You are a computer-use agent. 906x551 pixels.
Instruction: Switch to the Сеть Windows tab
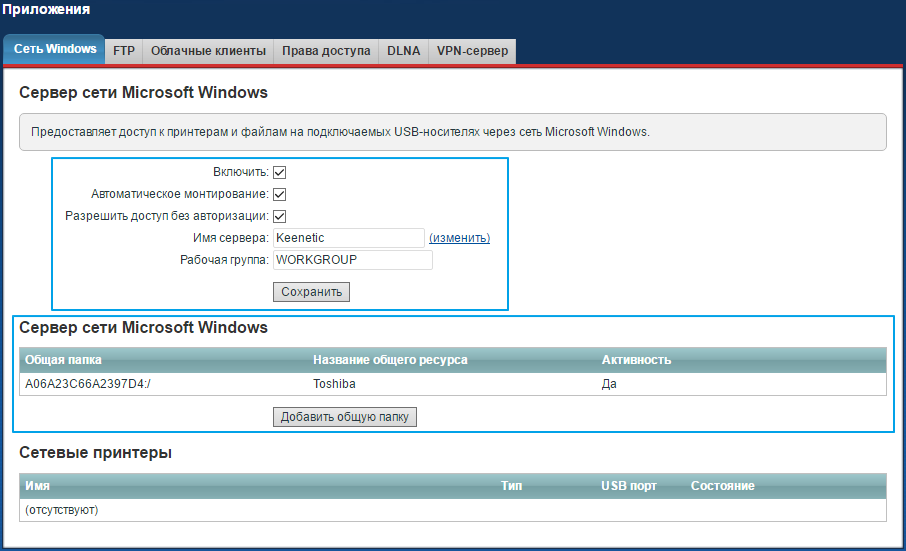point(55,49)
